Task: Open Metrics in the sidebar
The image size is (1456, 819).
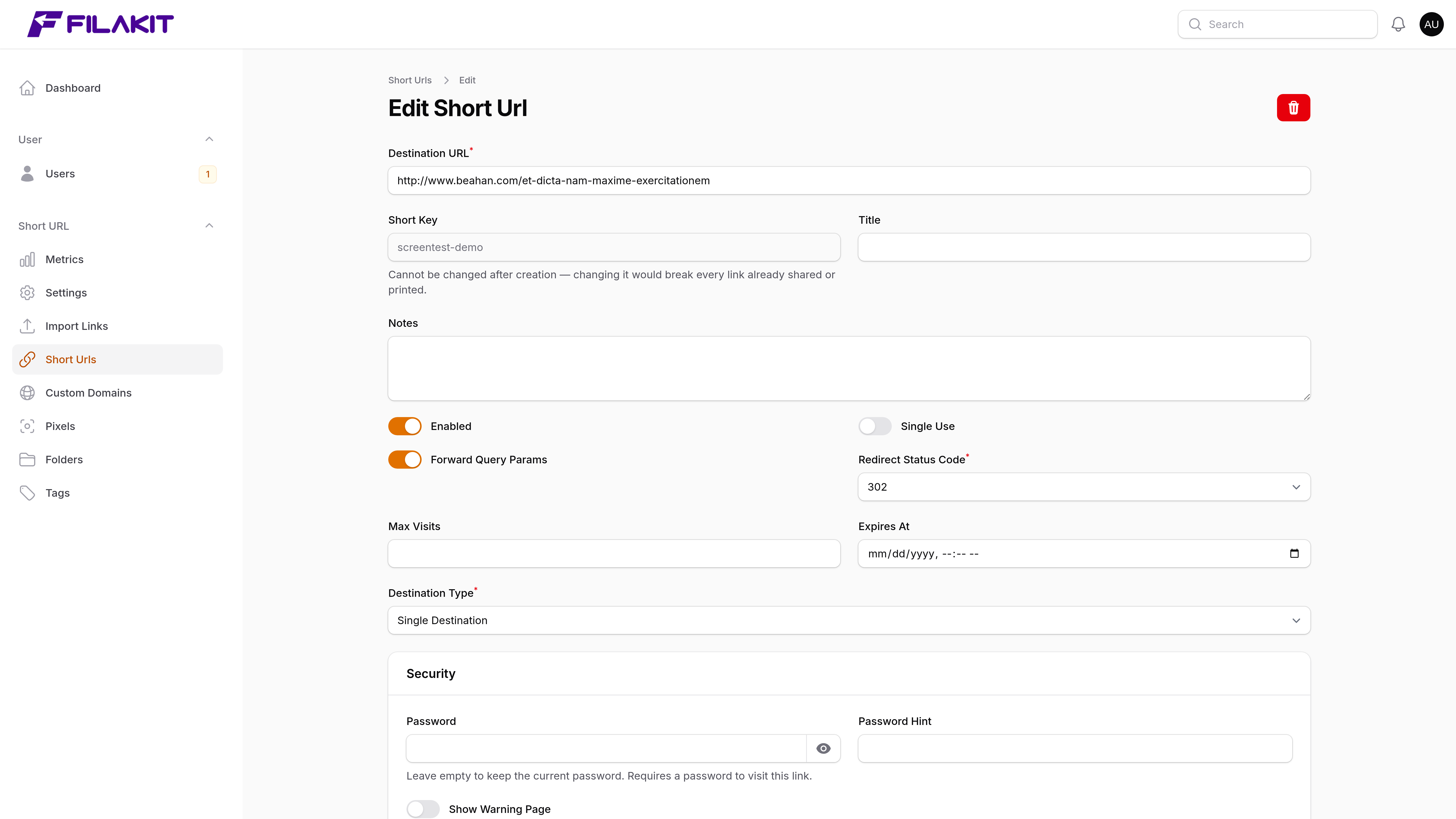Action: pos(118,259)
